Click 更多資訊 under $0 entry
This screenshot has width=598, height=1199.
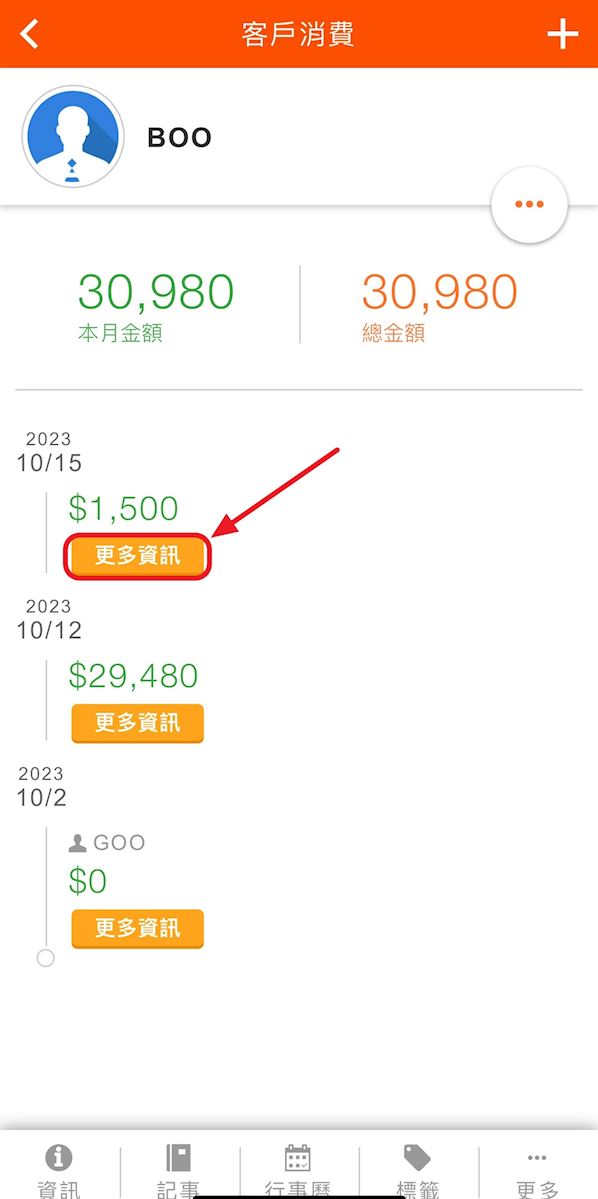tap(138, 929)
